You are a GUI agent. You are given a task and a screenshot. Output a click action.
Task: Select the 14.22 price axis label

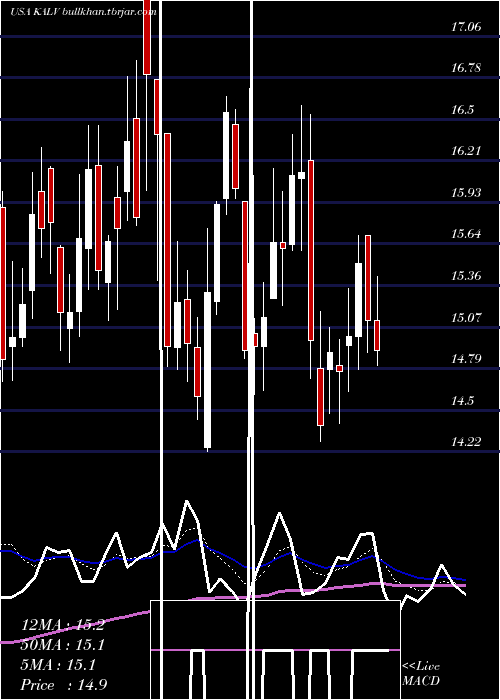click(x=466, y=442)
